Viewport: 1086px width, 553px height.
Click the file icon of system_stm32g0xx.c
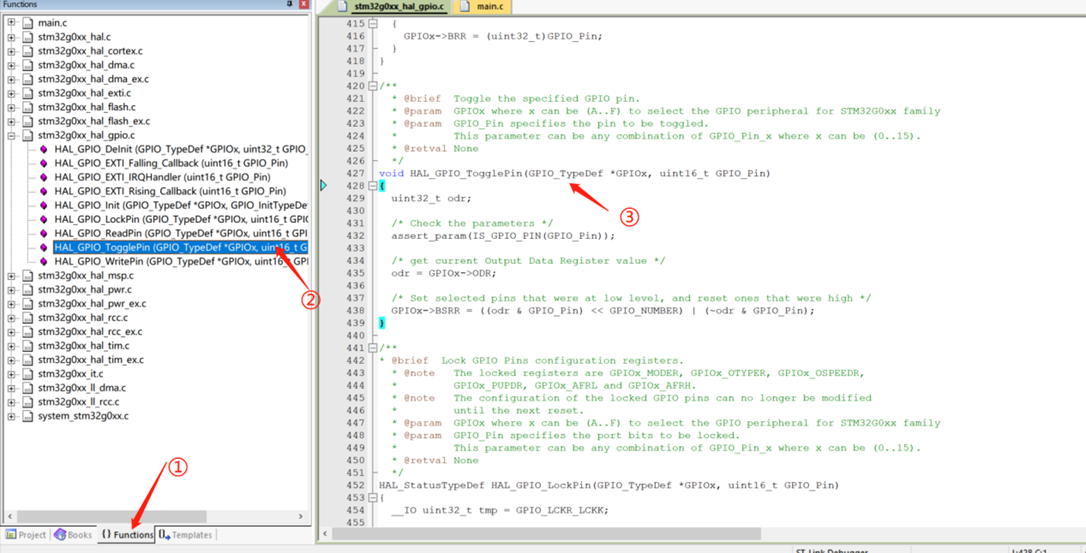[27, 416]
